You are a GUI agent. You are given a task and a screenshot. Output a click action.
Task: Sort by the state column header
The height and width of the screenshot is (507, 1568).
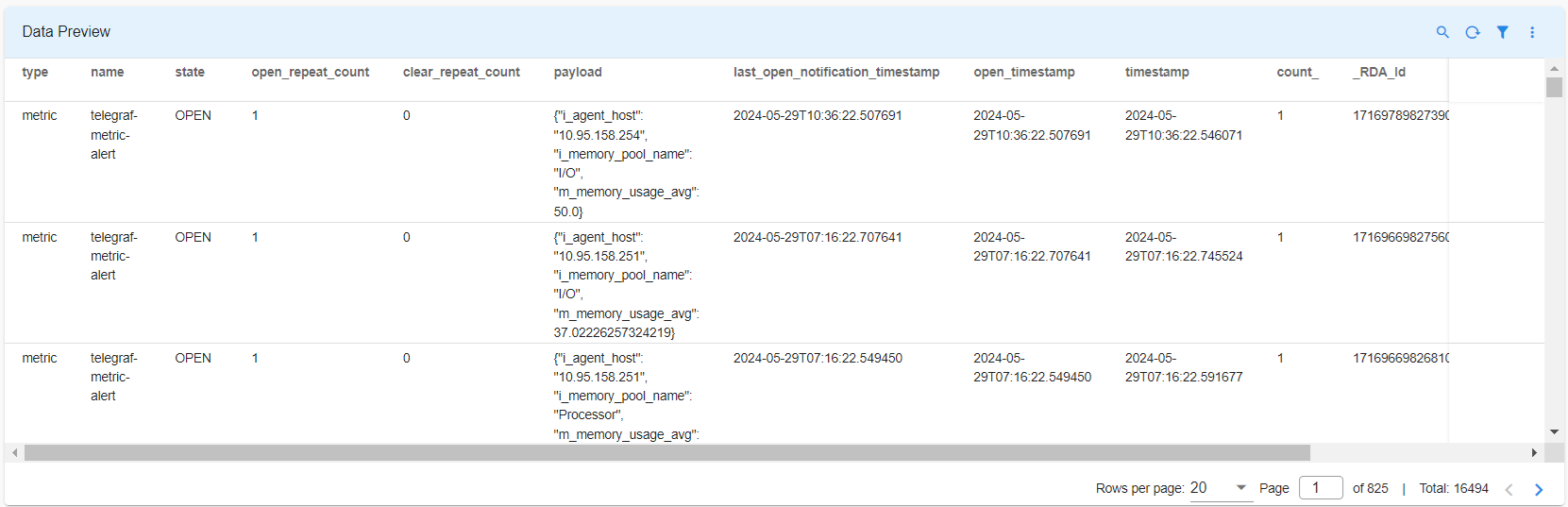tap(190, 72)
